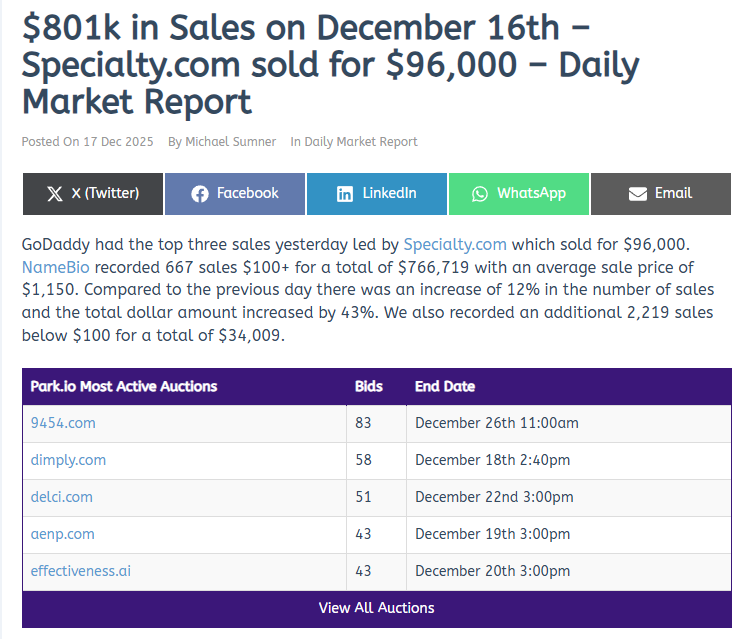Open the dimply.com auction link
This screenshot has height=639, width=738.
[68, 460]
